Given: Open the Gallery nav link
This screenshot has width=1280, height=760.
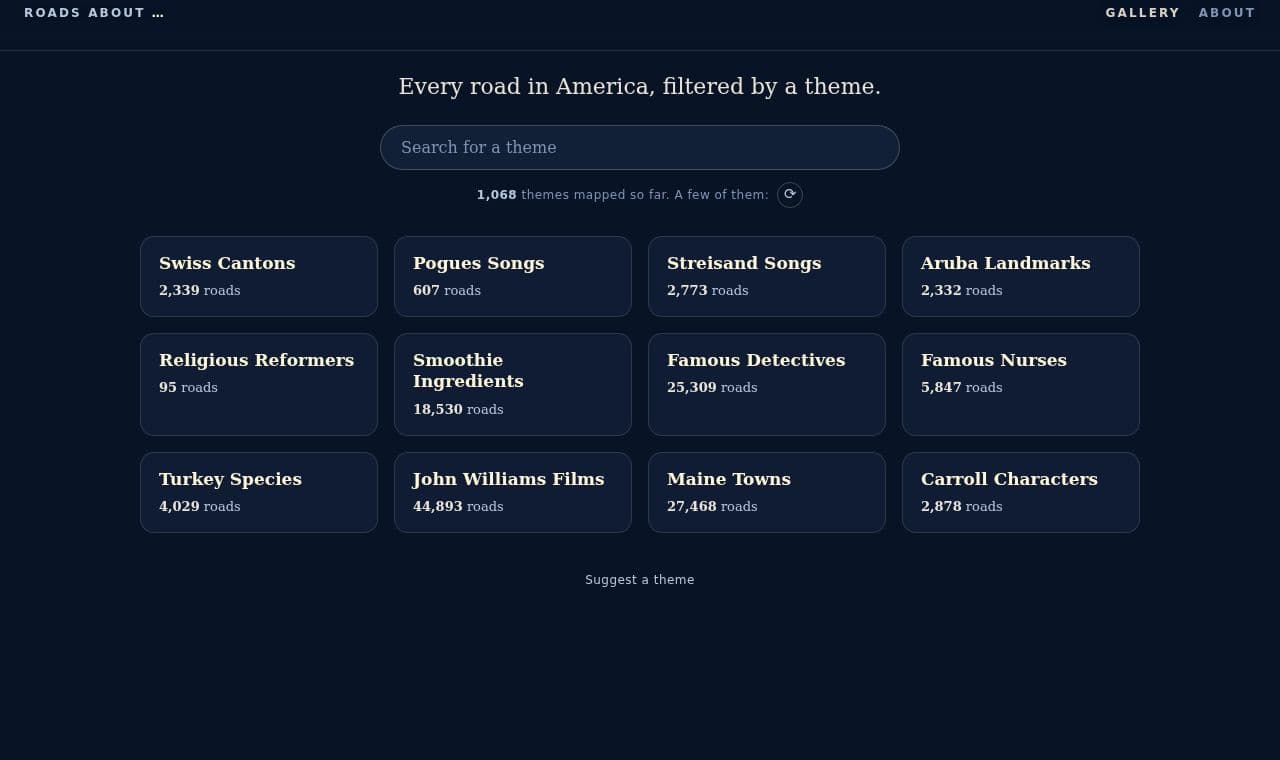Looking at the screenshot, I should (x=1142, y=13).
